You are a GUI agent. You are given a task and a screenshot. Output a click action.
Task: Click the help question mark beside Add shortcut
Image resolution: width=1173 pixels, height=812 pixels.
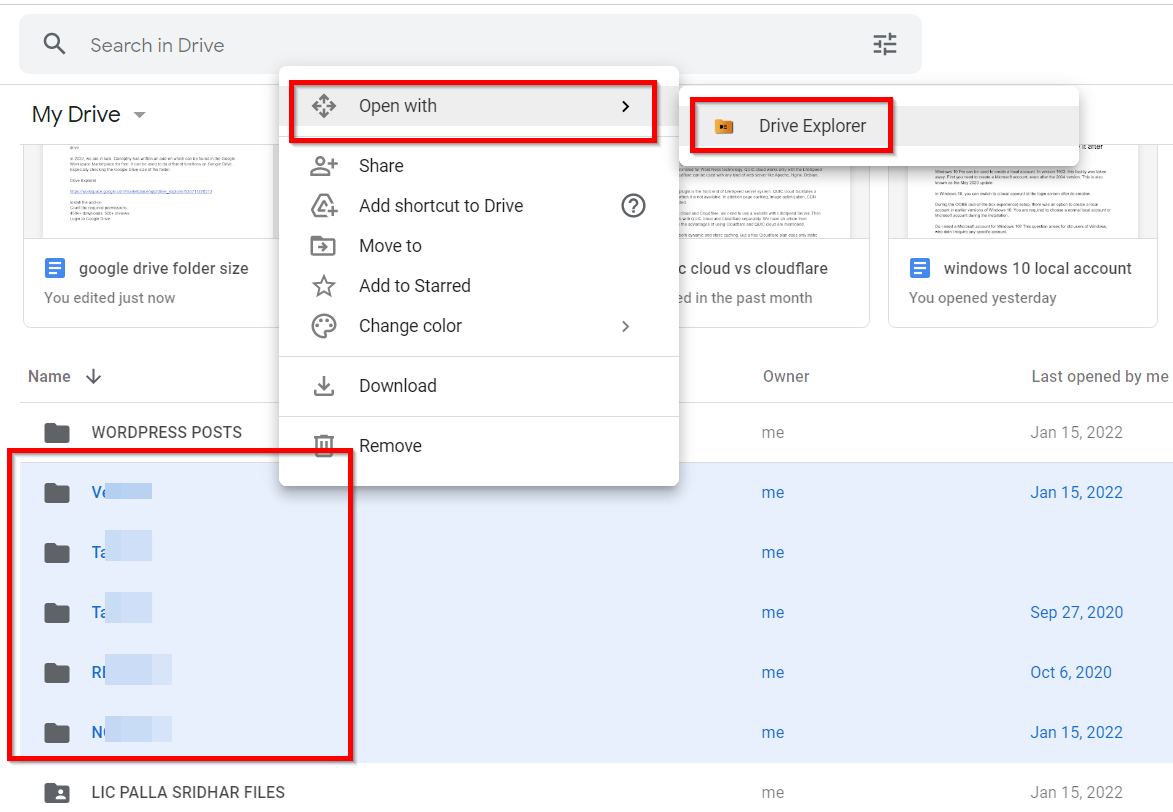(633, 205)
